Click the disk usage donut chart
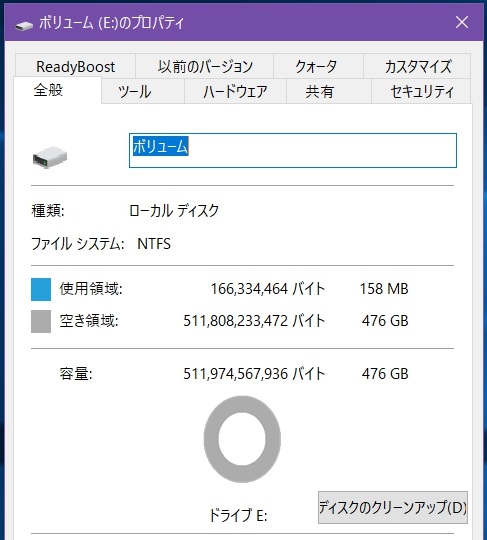 [x=242, y=439]
